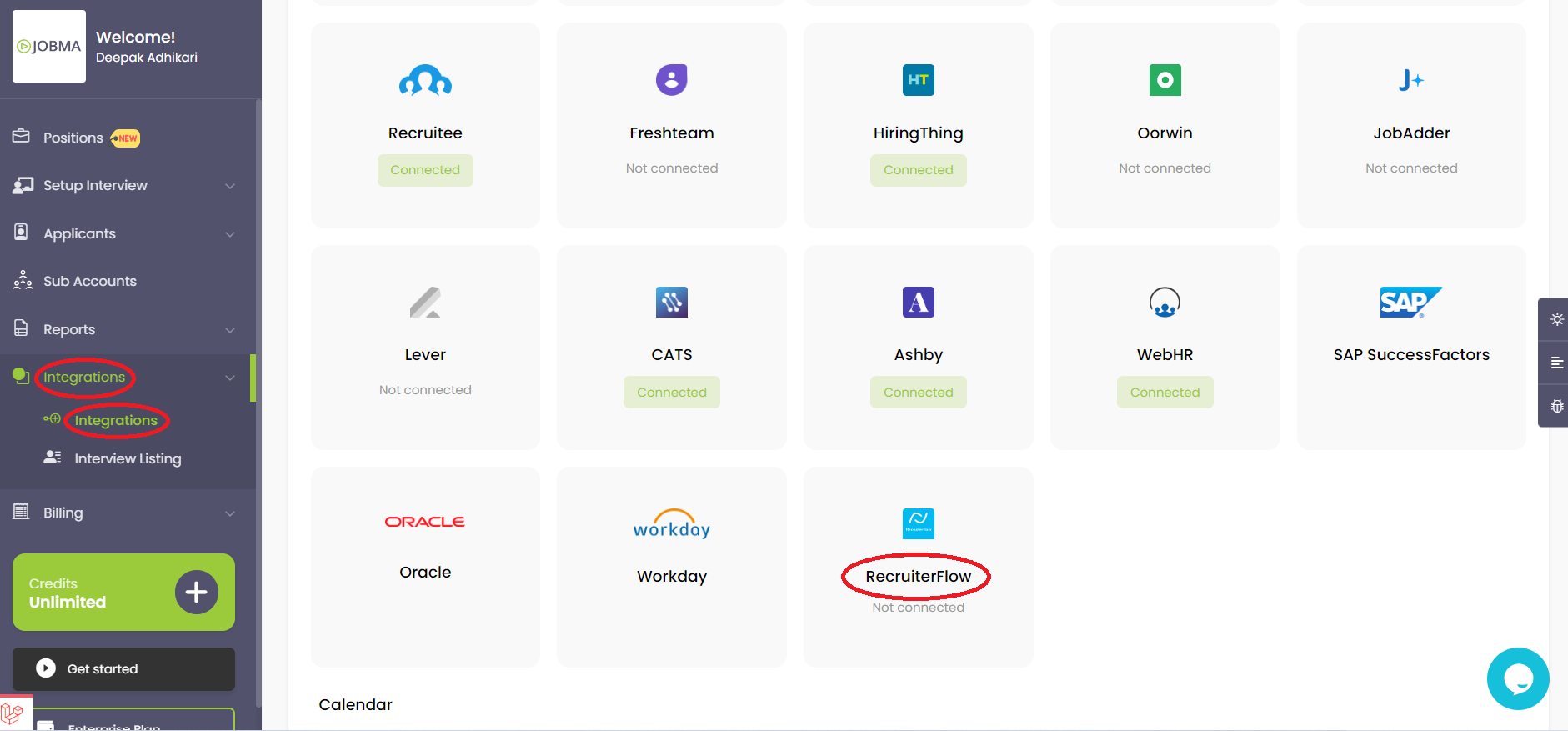Viewport: 1568px width, 731px height.
Task: Click the Applicants sidebar icon
Action: pos(22,232)
